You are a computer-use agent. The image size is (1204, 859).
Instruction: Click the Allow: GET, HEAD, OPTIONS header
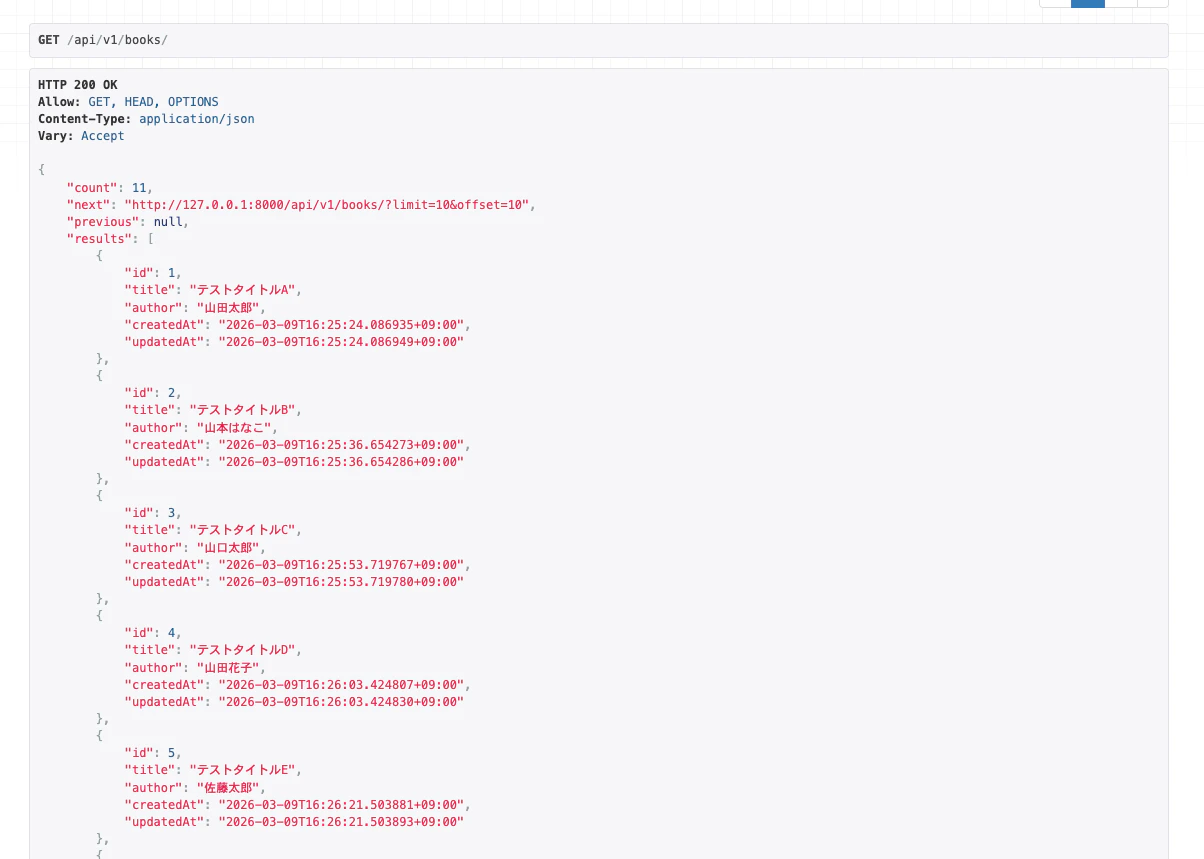click(128, 102)
